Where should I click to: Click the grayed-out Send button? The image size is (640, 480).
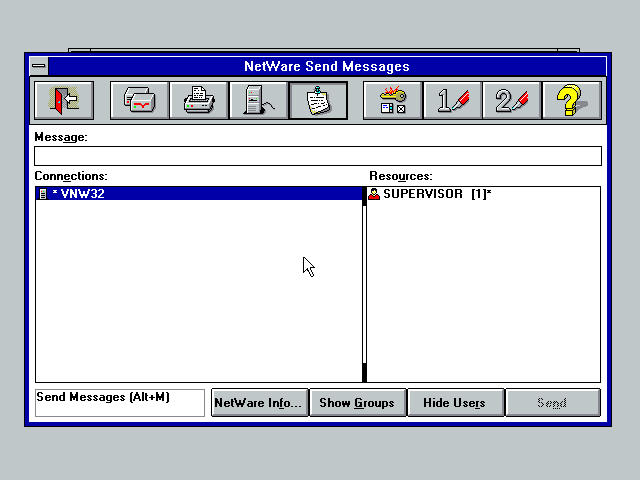point(553,403)
